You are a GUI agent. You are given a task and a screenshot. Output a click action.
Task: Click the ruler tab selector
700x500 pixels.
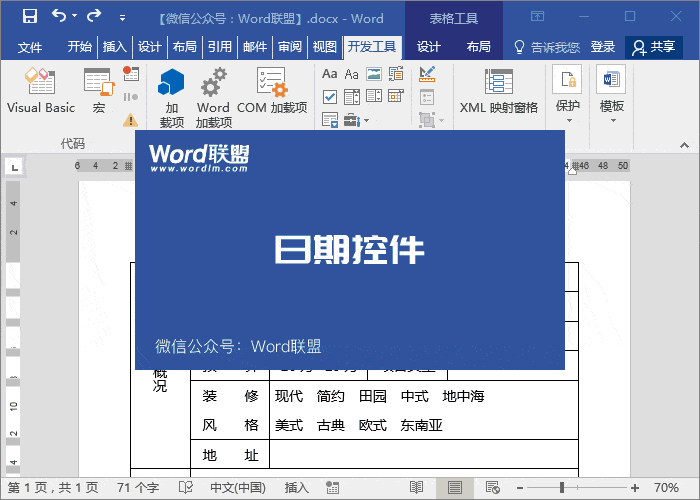[x=14, y=167]
